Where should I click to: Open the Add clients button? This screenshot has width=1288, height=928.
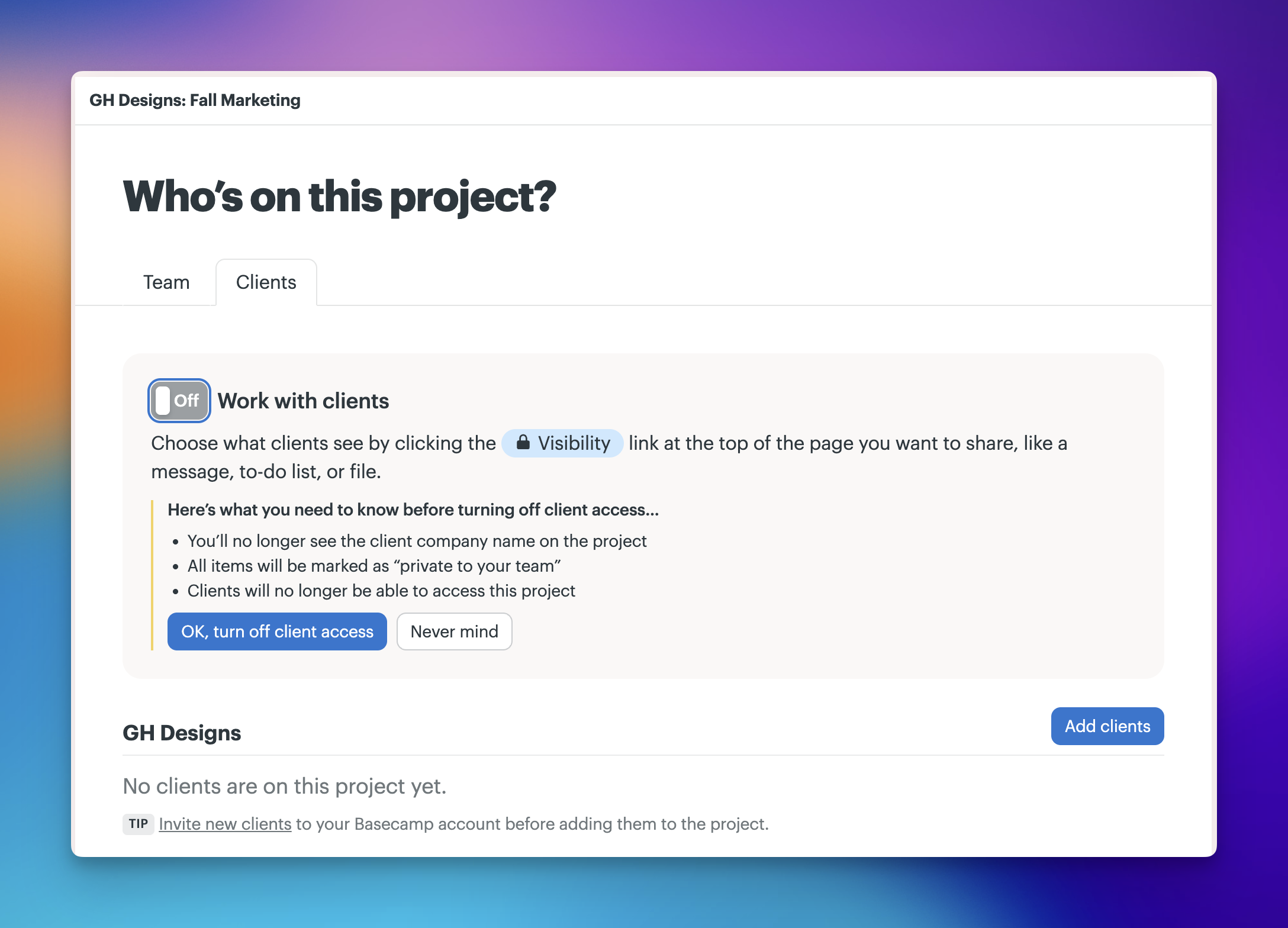1107,726
